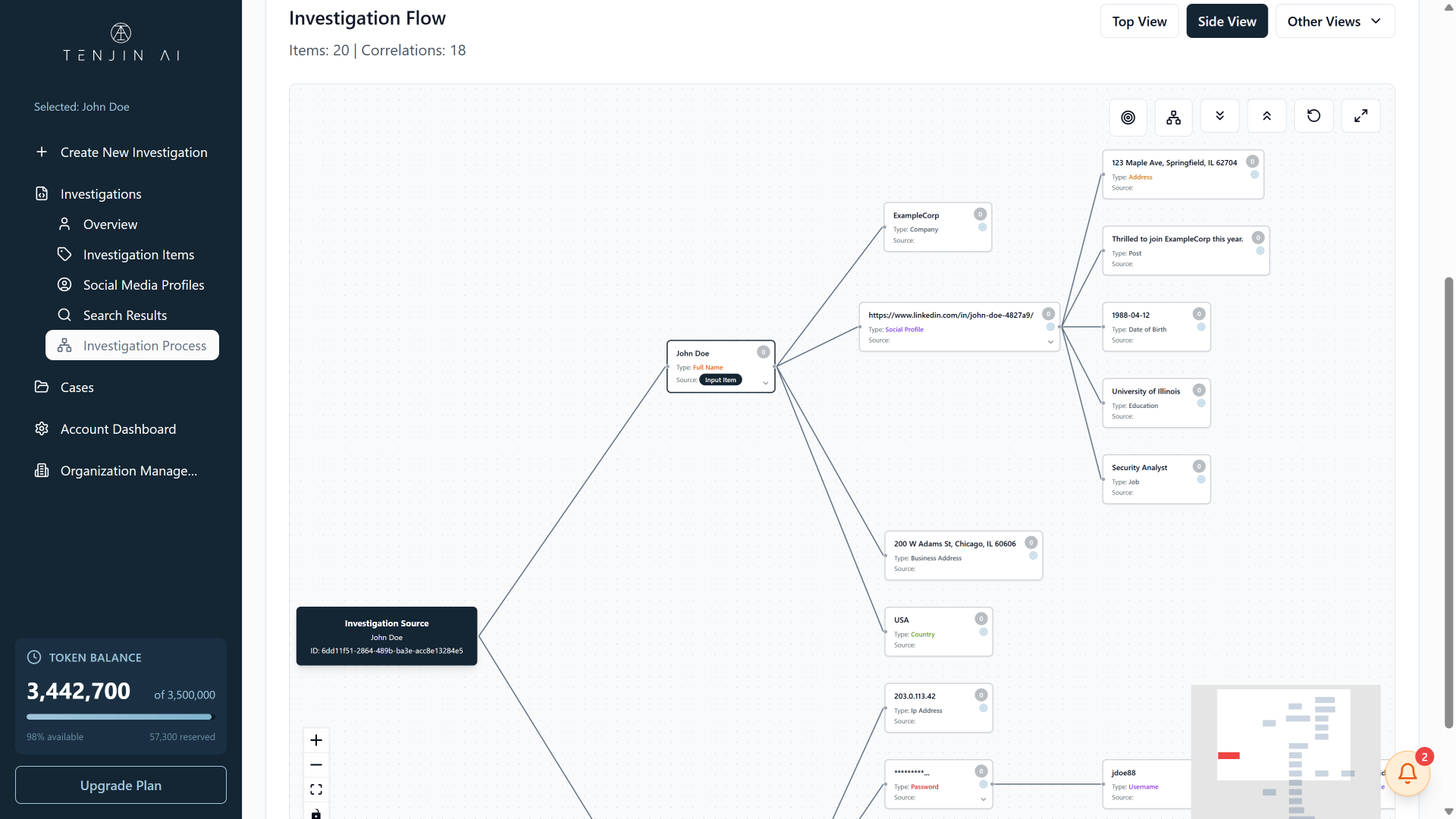The height and width of the screenshot is (819, 1456).
Task: Select Social Media Profiles in the sidebar
Action: coord(143,284)
